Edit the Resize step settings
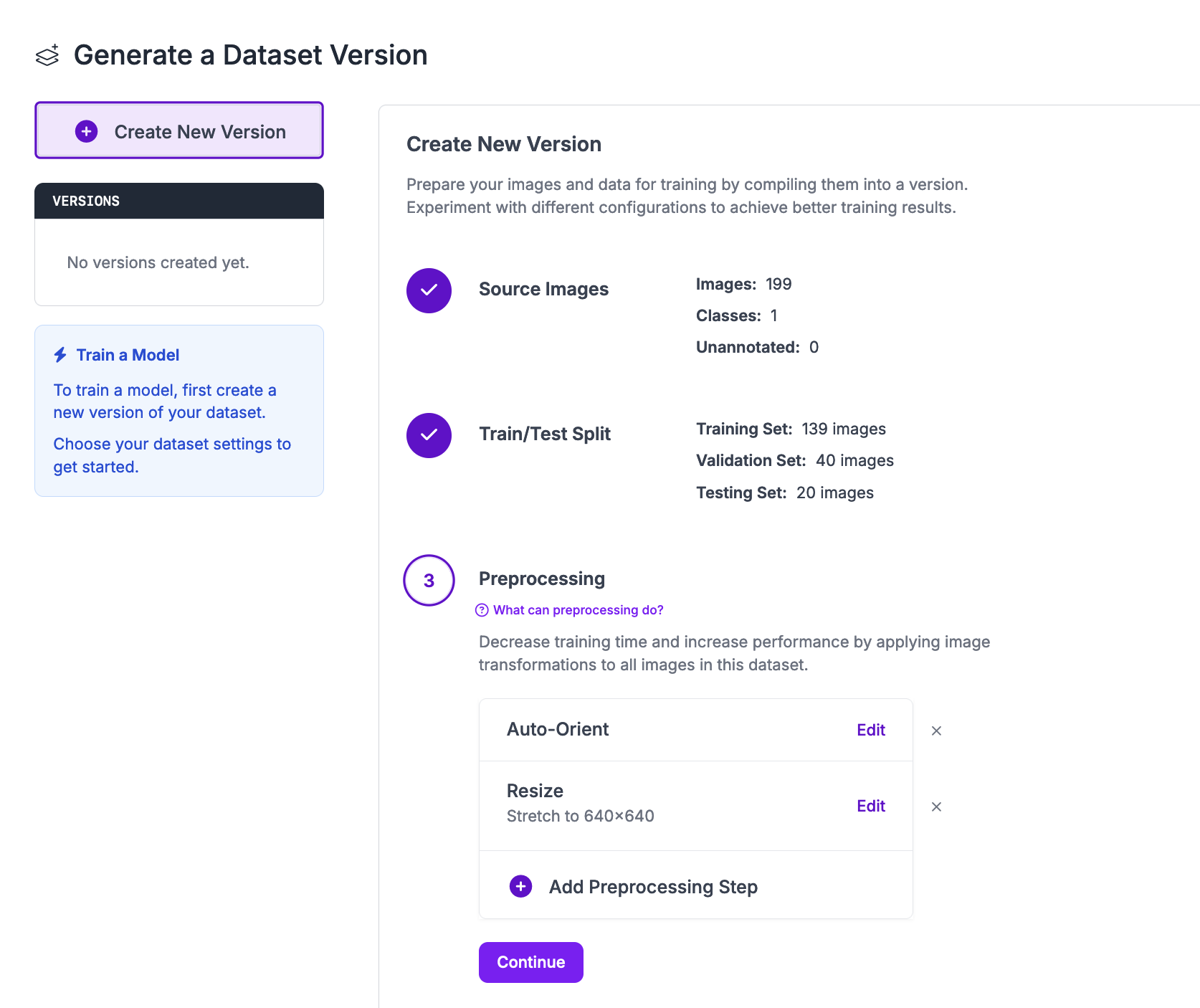 [x=870, y=806]
